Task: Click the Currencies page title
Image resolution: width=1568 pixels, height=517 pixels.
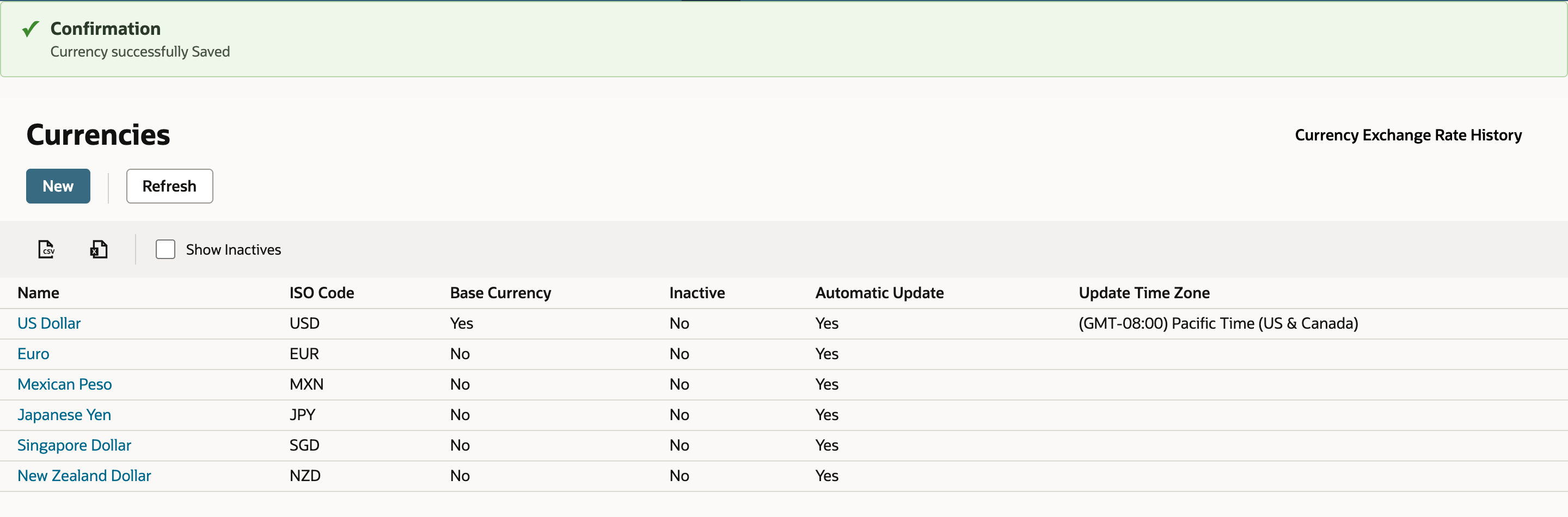Action: coord(98,135)
